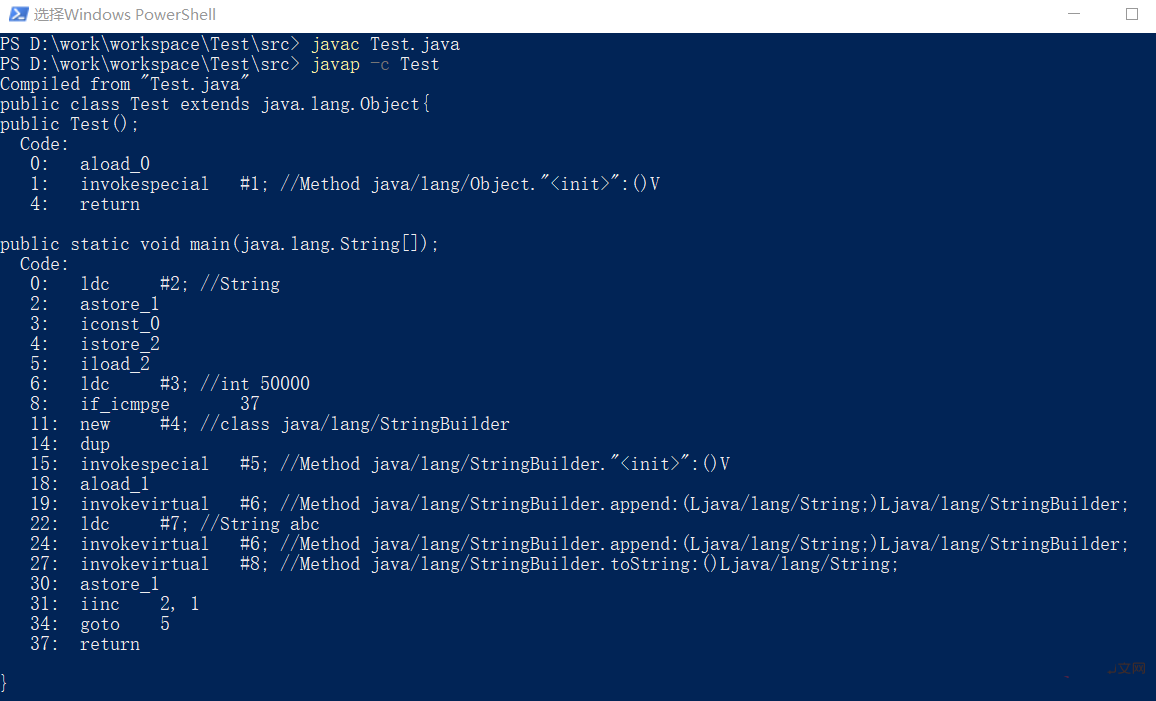Click the StringBuilder.toString method line
The width and height of the screenshot is (1156, 701).
point(490,564)
